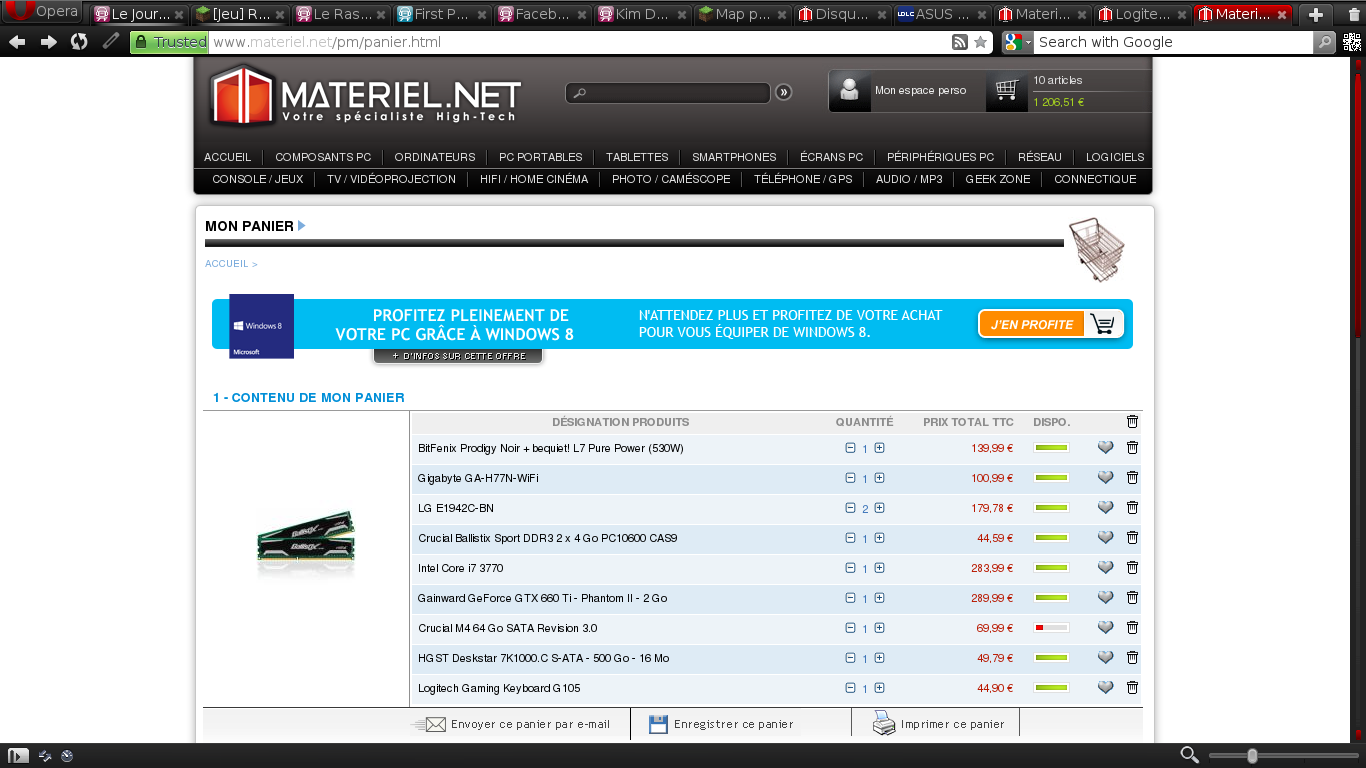Viewport: 1366px width, 768px height.
Task: Increase Gigabyte GA-H77N-WiFi quantity
Action: (880, 478)
